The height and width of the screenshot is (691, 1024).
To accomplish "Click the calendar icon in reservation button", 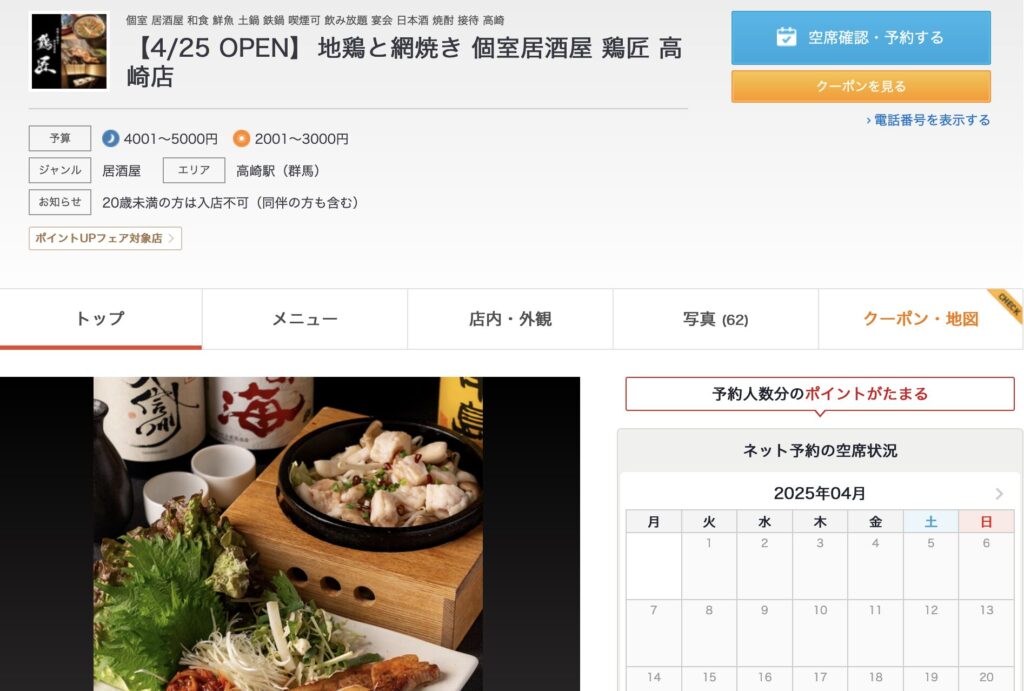I will pos(786,37).
